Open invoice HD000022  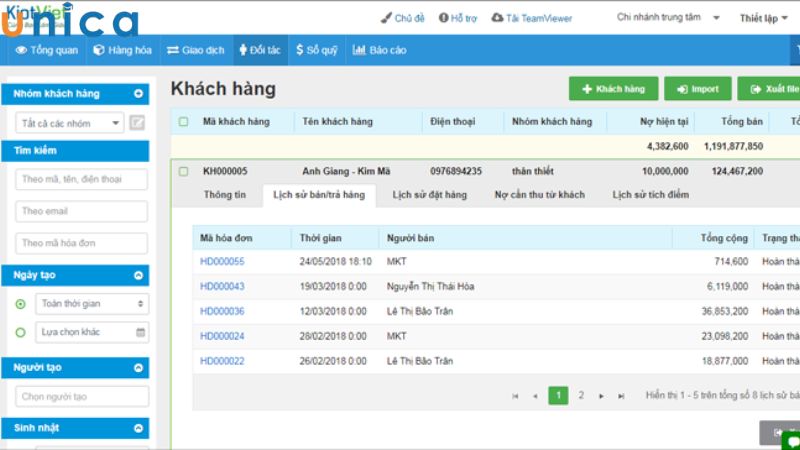pyautogui.click(x=222, y=361)
